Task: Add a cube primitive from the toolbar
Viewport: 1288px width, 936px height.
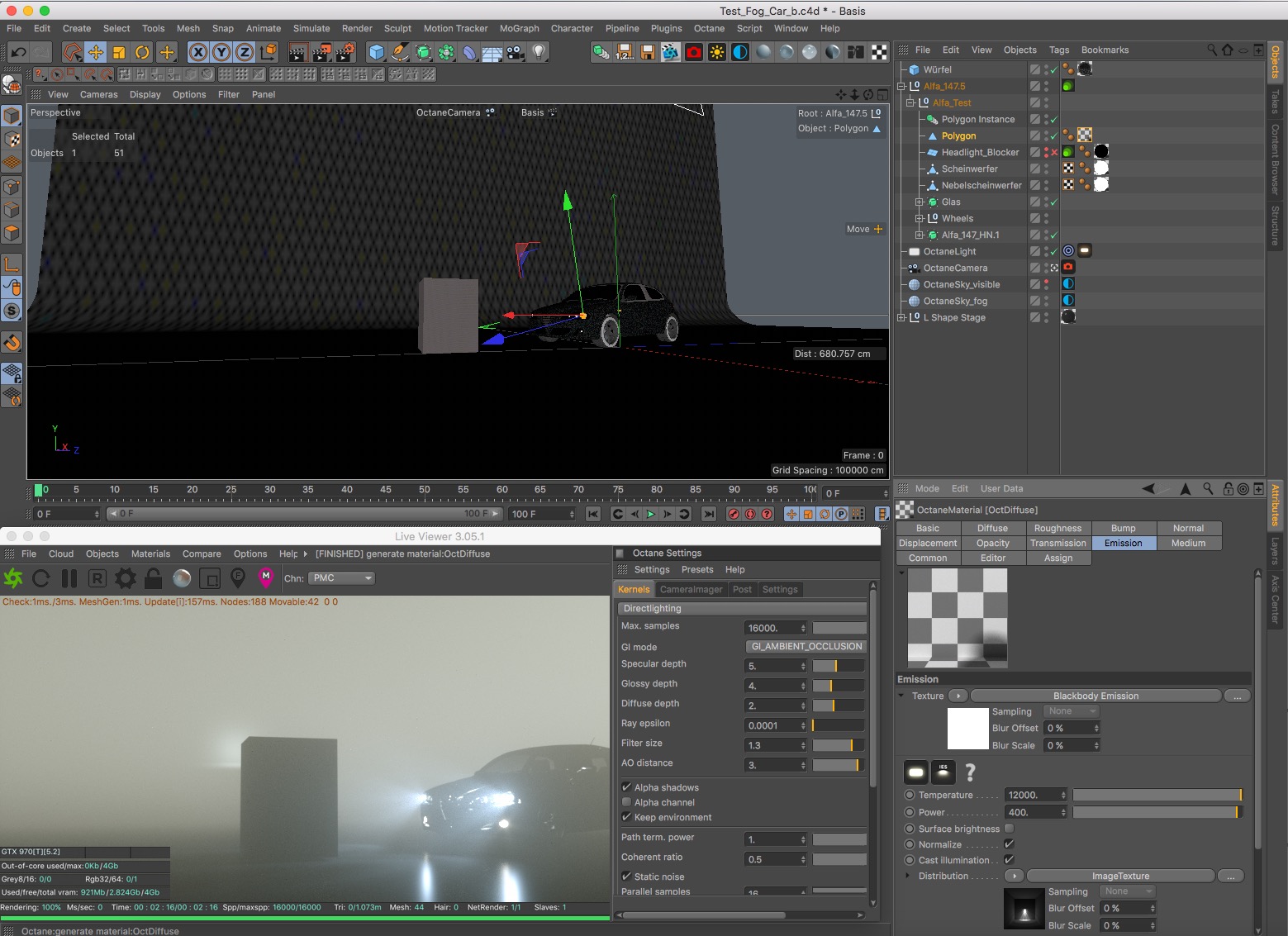Action: coord(377,52)
